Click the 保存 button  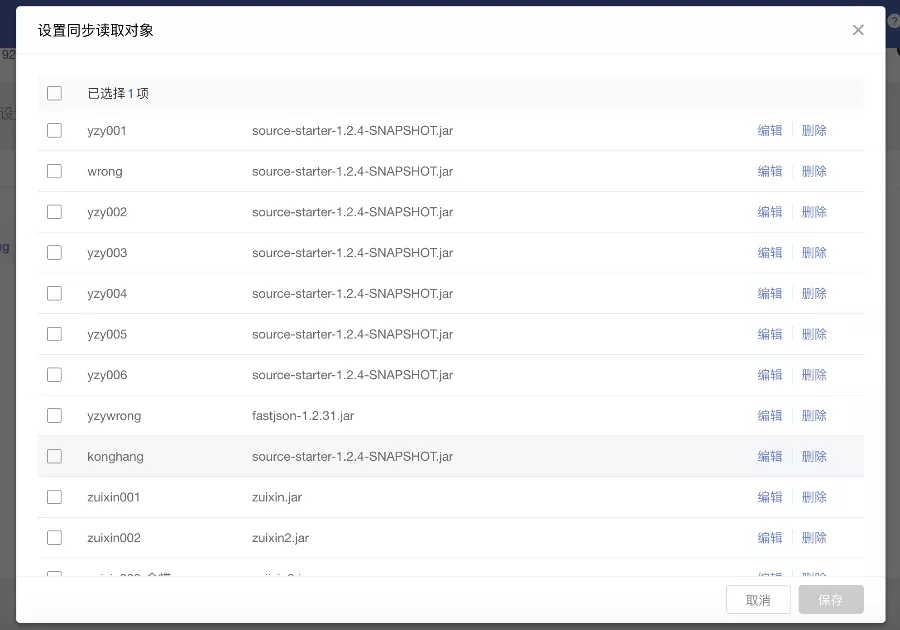[x=831, y=600]
